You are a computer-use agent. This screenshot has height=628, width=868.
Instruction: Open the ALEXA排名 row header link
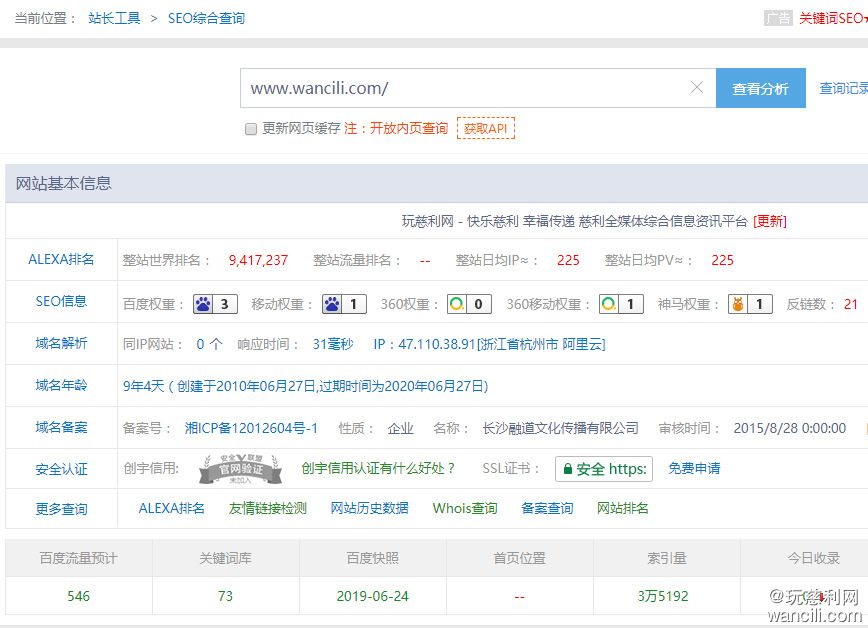tap(61, 259)
